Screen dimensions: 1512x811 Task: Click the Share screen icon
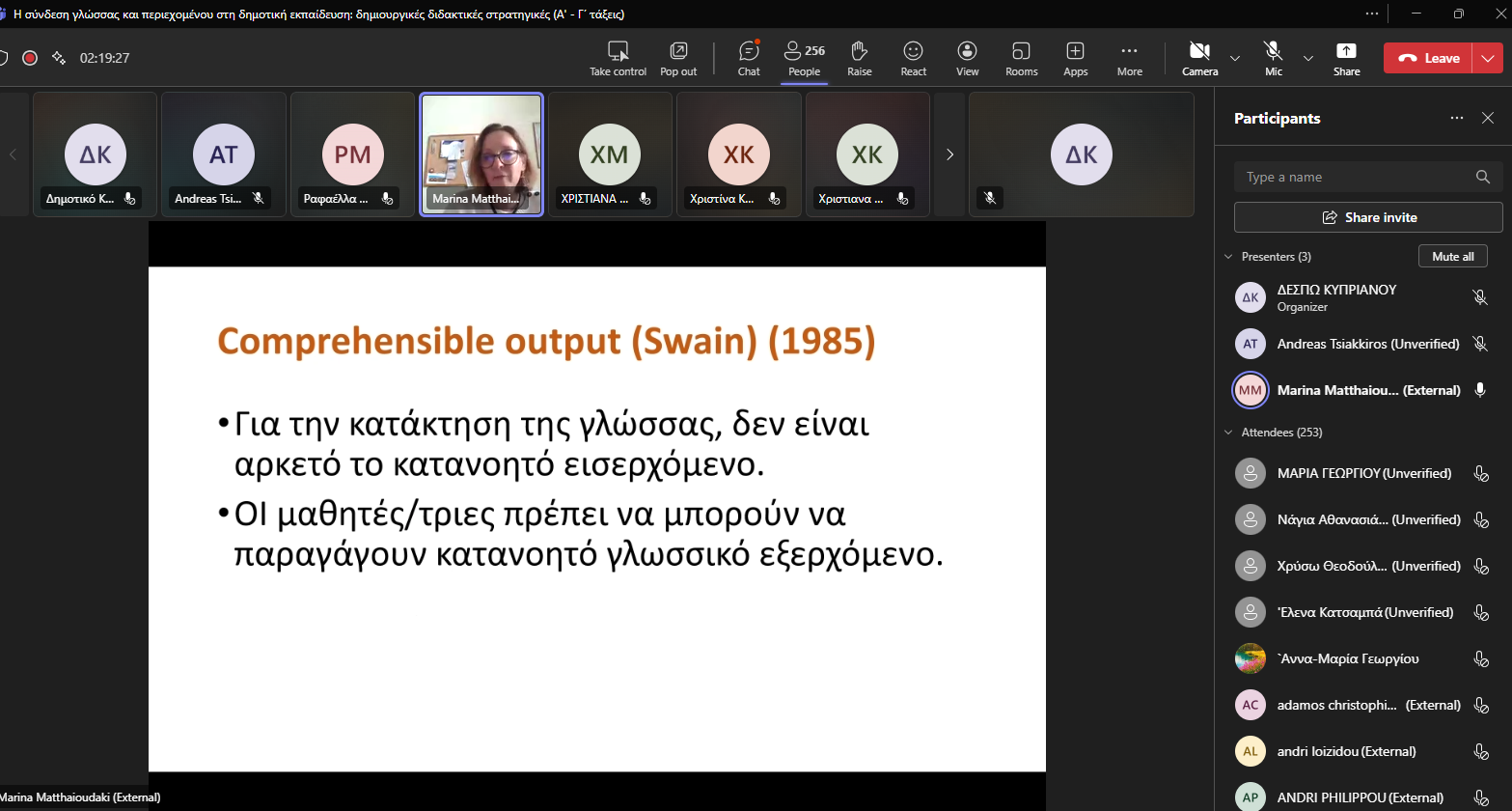(x=1346, y=58)
